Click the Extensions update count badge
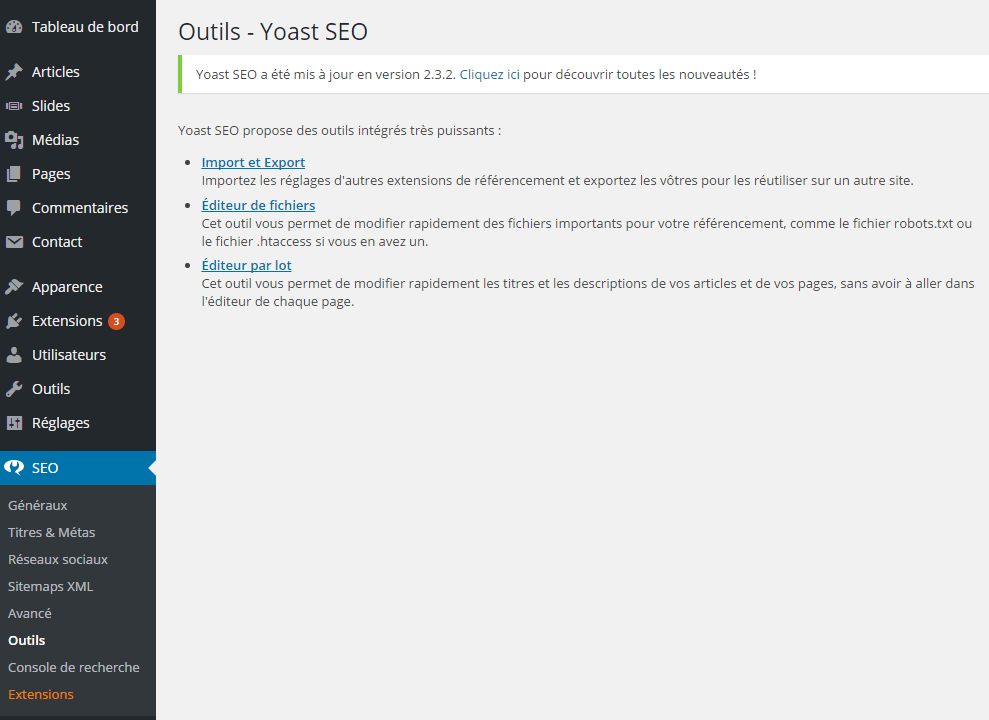This screenshot has height=720, width=989. (x=116, y=322)
